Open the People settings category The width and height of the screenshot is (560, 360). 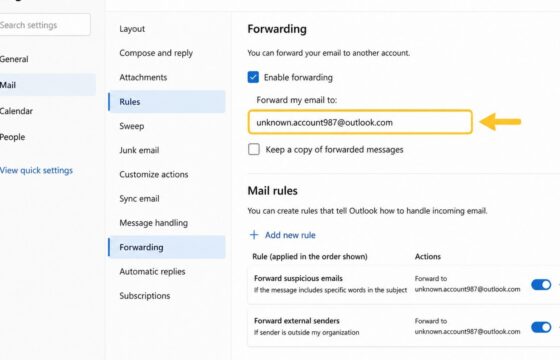click(12, 137)
